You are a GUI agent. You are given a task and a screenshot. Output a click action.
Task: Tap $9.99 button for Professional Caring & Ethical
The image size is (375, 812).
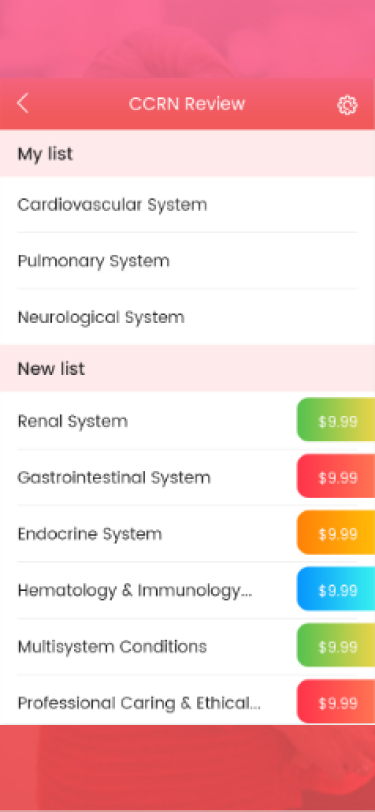point(336,702)
